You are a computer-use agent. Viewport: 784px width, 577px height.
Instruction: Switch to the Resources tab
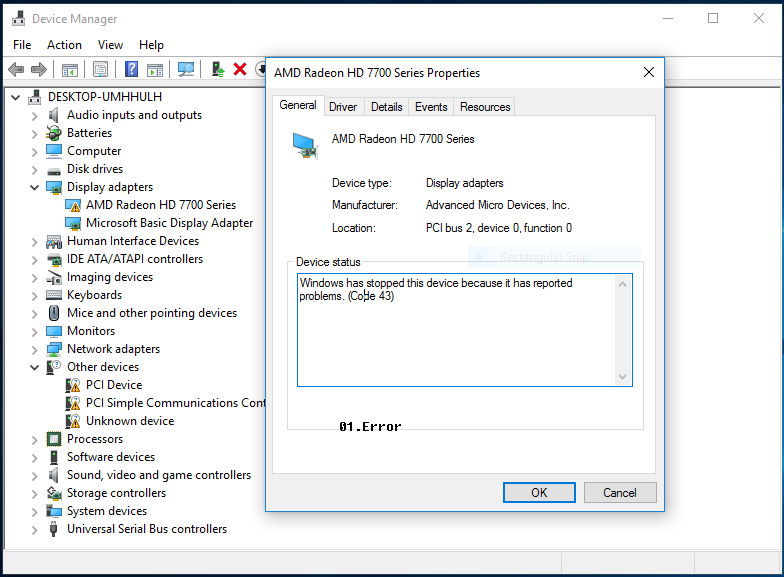click(x=485, y=107)
